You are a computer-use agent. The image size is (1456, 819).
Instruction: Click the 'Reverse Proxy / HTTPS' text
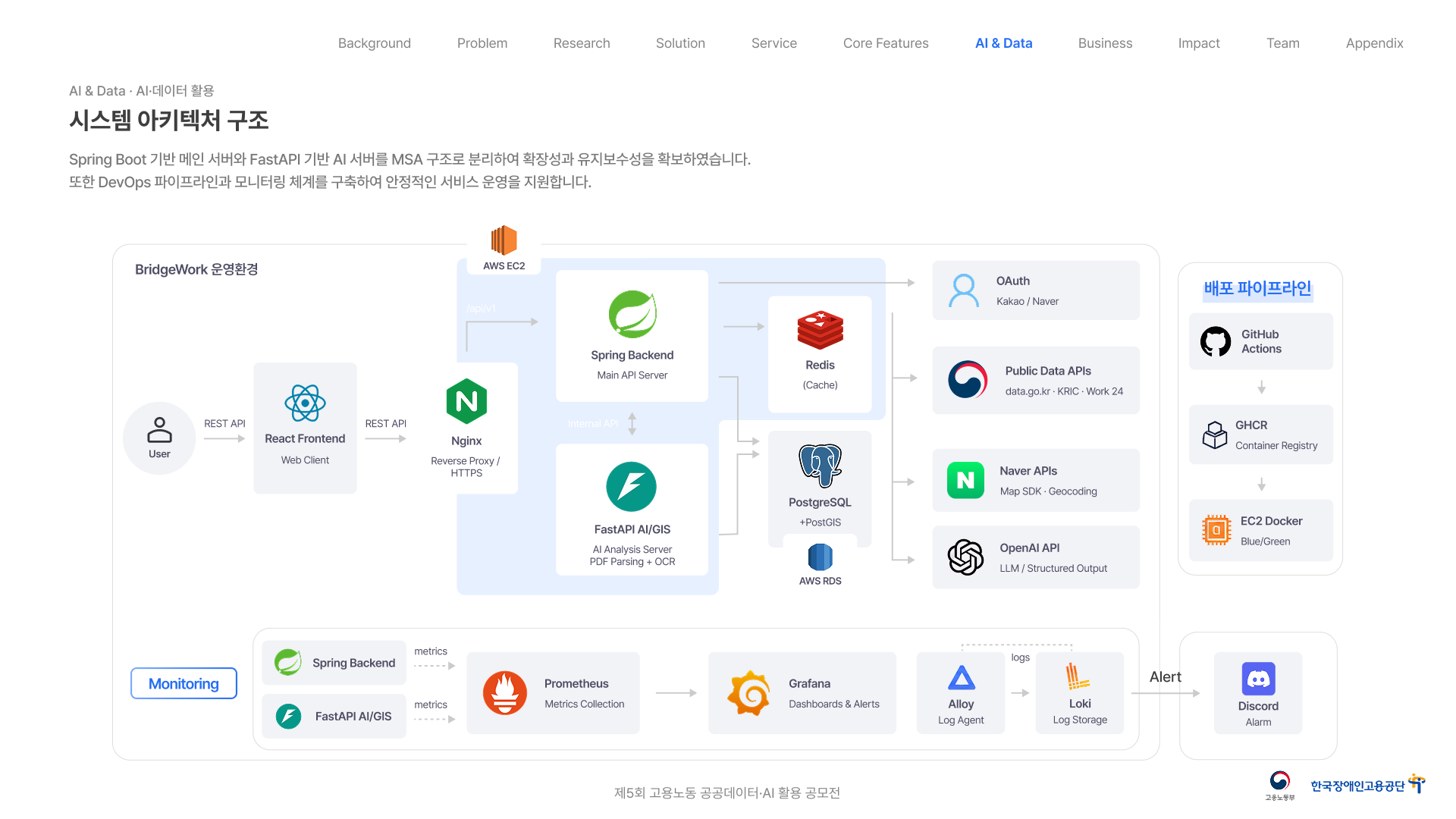point(466,466)
